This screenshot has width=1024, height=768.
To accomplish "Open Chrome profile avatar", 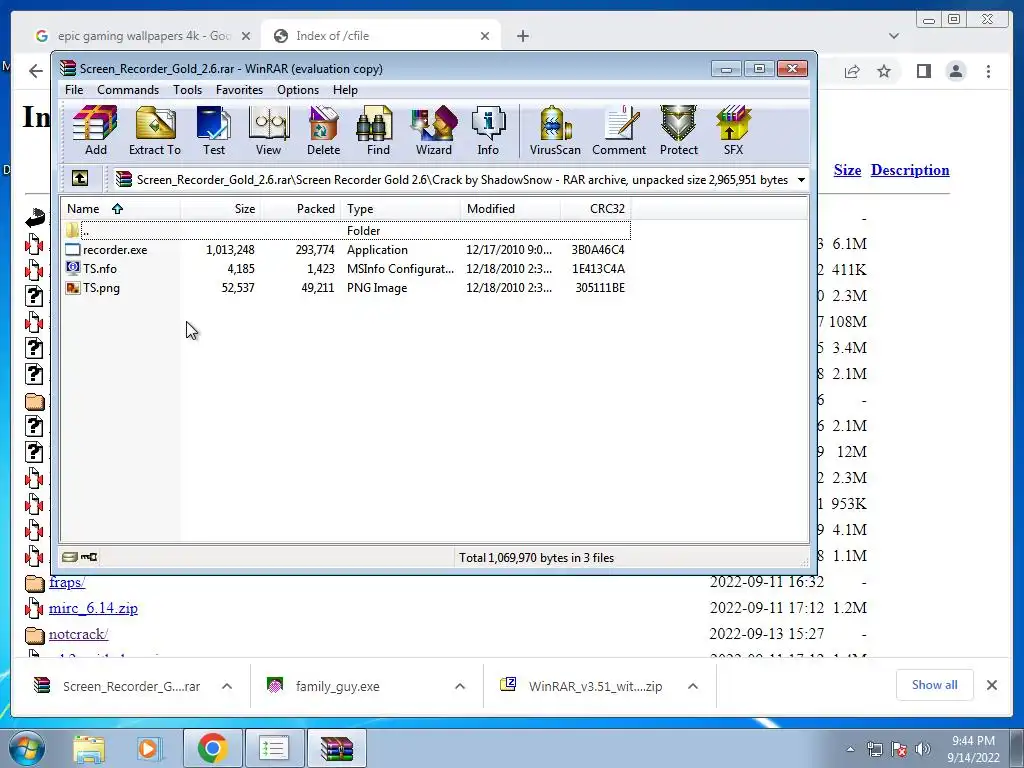I will pos(956,71).
